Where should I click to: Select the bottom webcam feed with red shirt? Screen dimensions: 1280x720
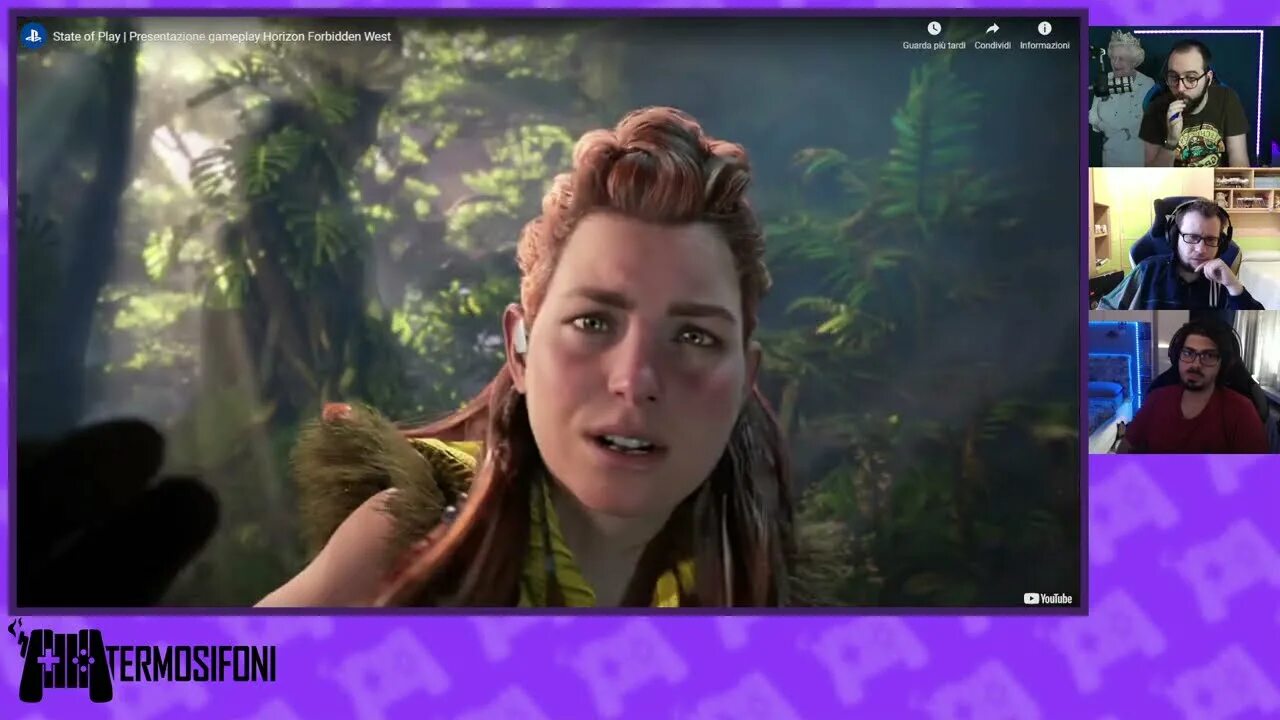[x=1184, y=382]
